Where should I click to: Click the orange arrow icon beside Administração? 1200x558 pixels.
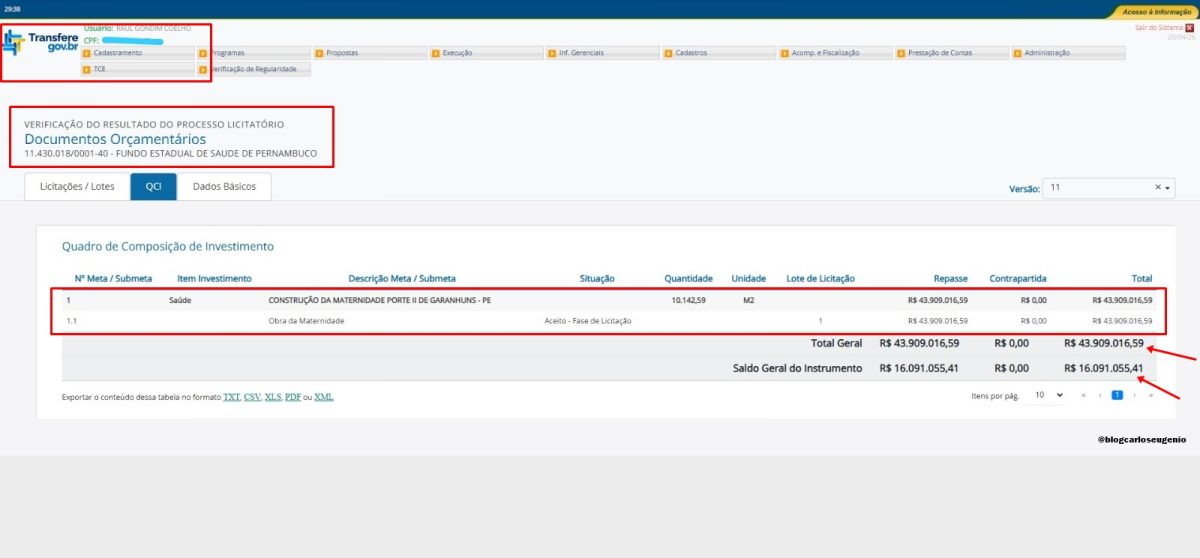[x=1017, y=53]
